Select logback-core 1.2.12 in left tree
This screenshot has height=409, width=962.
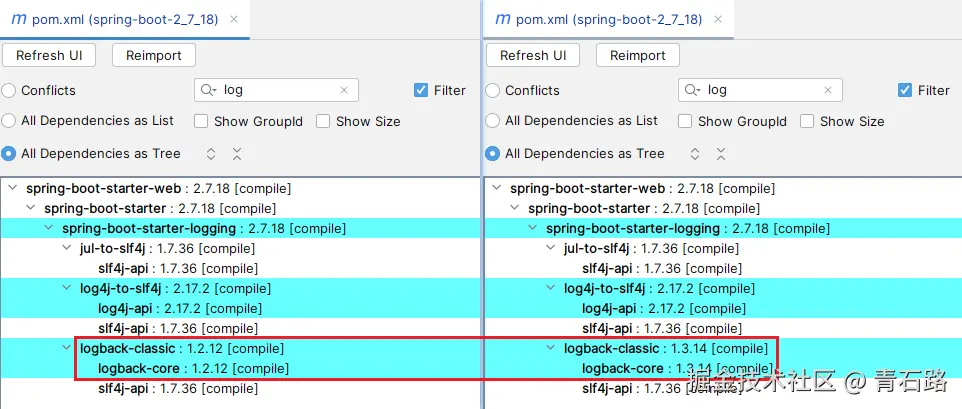[193, 369]
